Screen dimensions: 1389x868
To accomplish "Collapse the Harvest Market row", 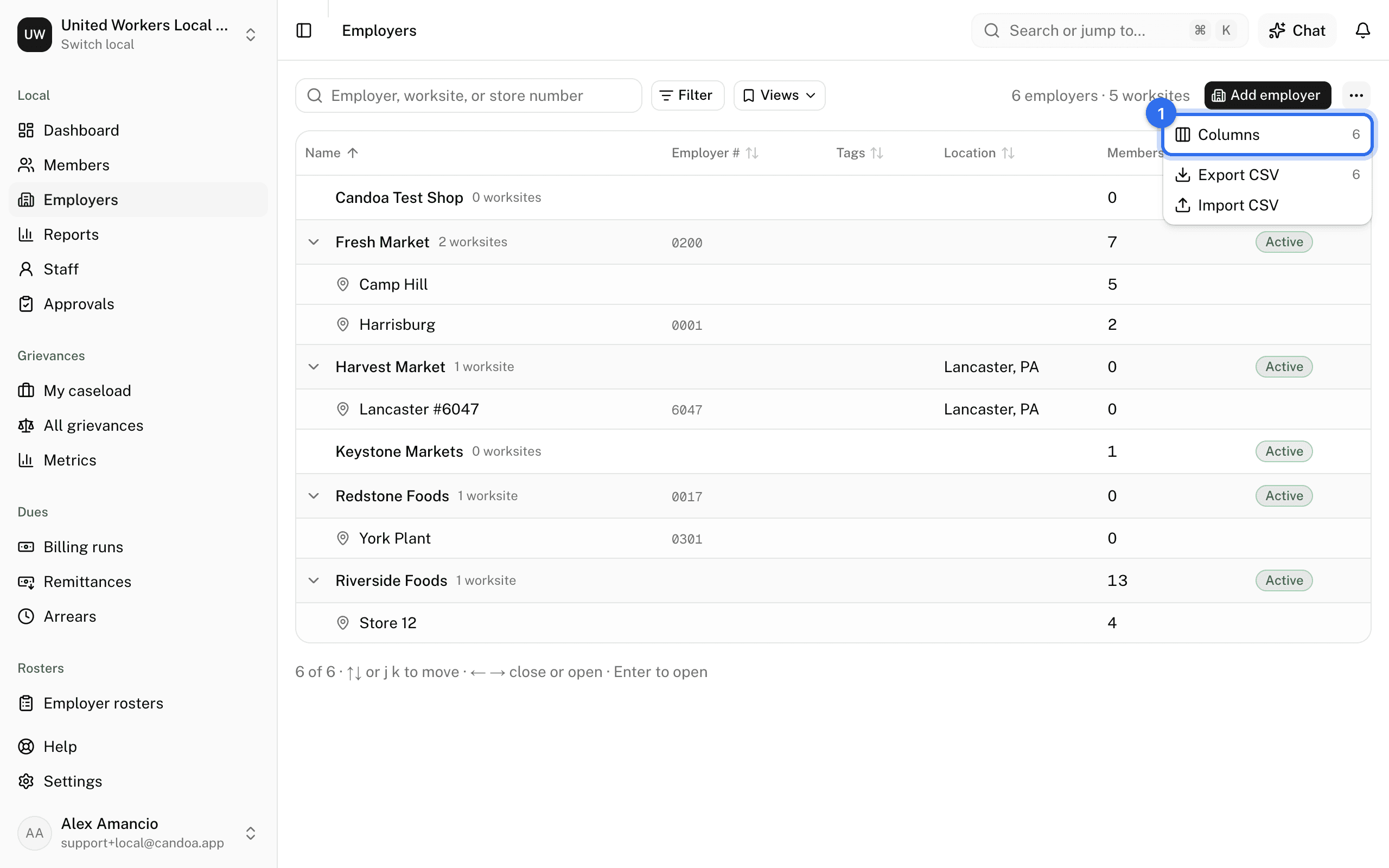I will tap(314, 366).
